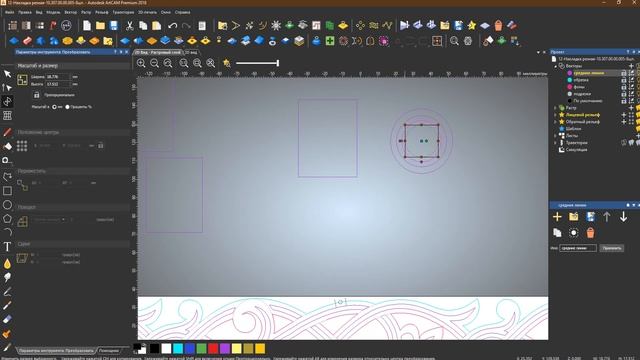Toggle the lock on the 'средняя линия' layer
This screenshot has width=640, height=360.
coord(624,73)
